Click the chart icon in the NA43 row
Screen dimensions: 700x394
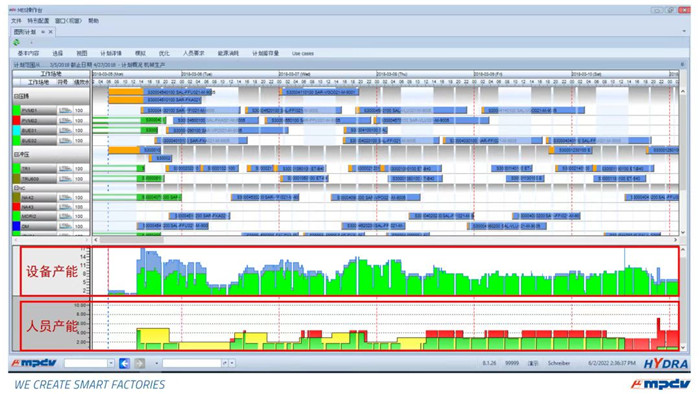point(65,207)
